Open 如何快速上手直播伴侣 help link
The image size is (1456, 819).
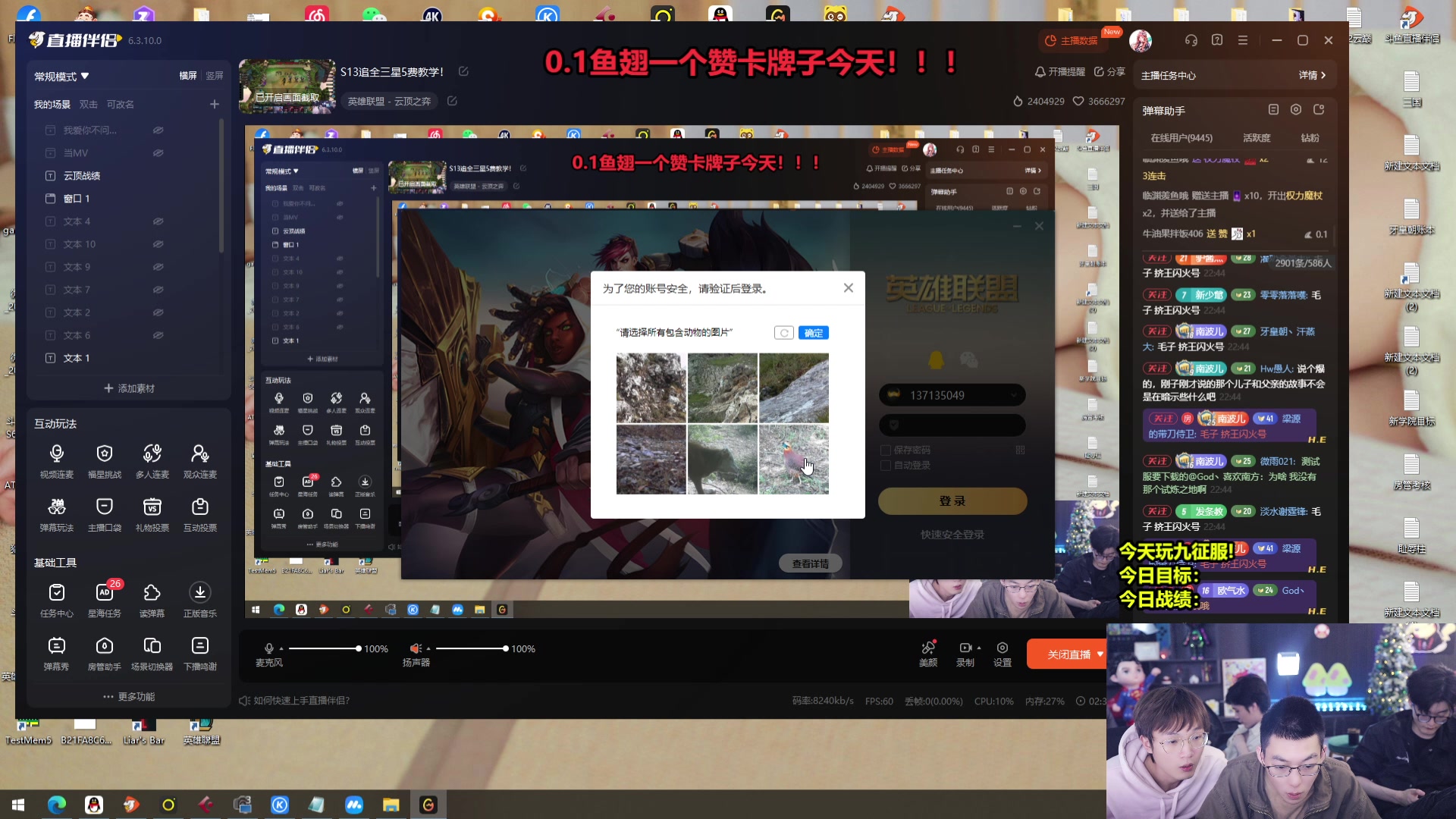click(294, 701)
